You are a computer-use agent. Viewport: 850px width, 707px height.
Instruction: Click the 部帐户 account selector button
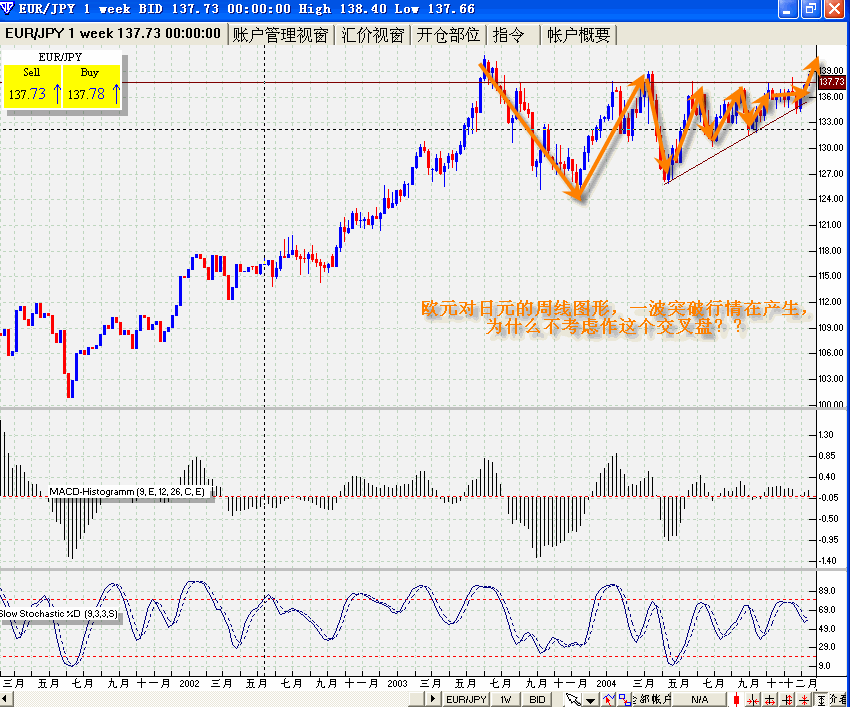click(x=652, y=699)
